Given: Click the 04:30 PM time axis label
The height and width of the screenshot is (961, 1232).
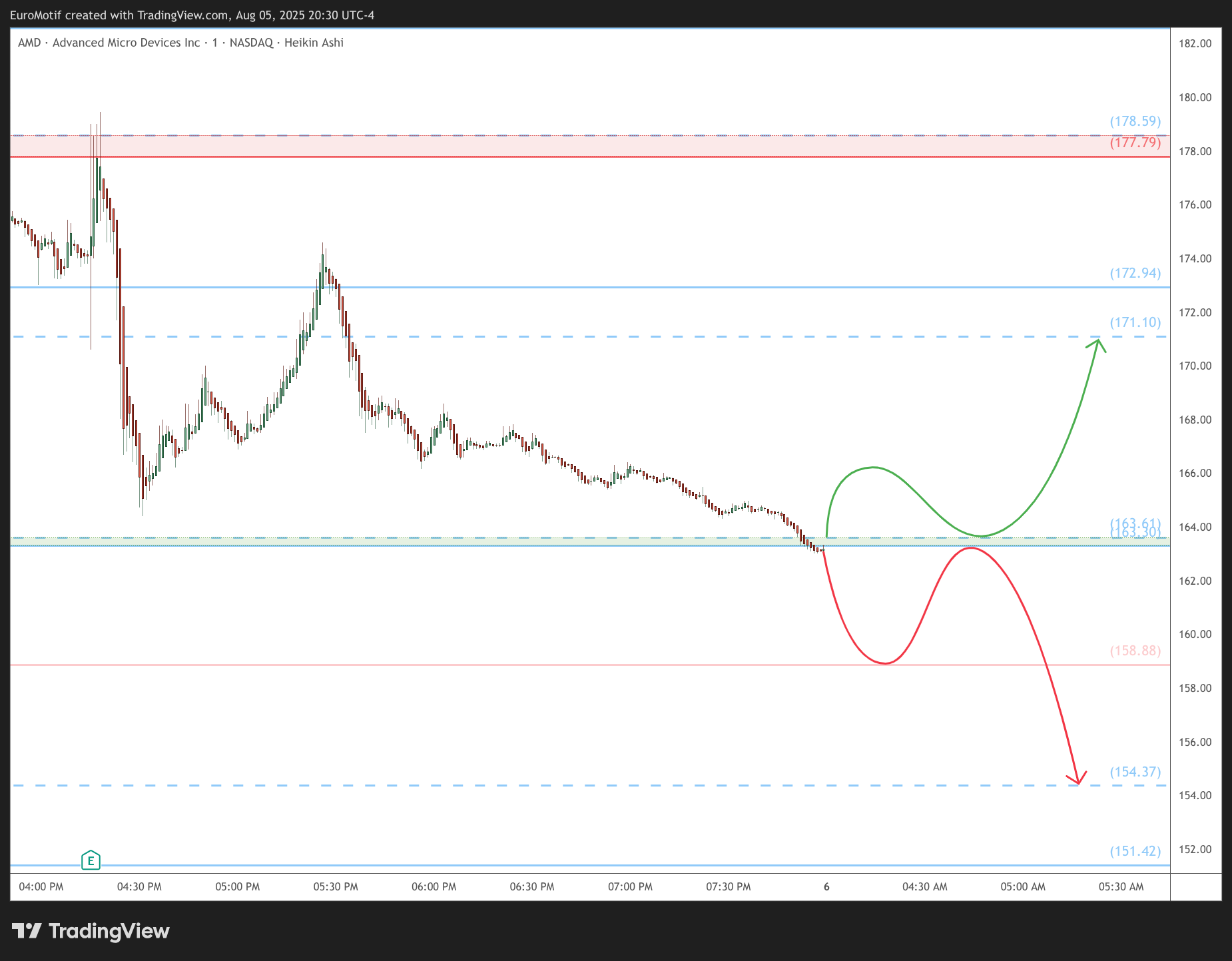Looking at the screenshot, I should [x=139, y=886].
